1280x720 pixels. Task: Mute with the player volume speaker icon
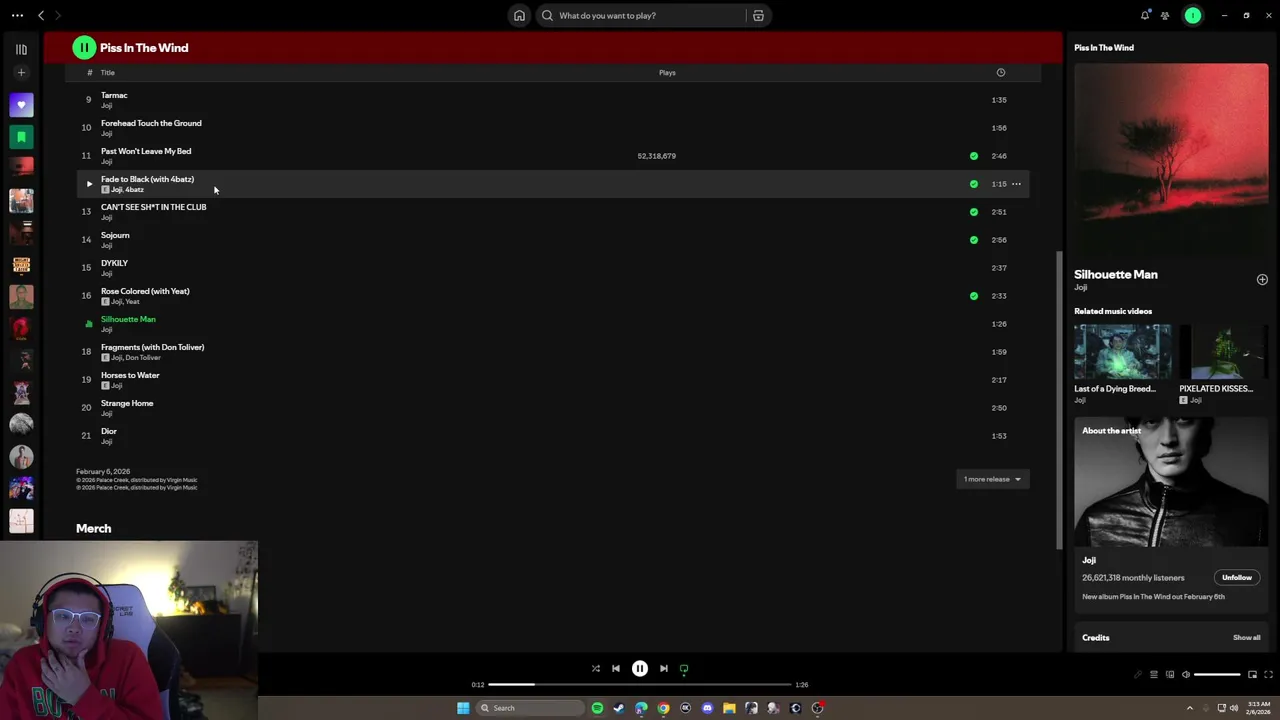tap(1186, 675)
